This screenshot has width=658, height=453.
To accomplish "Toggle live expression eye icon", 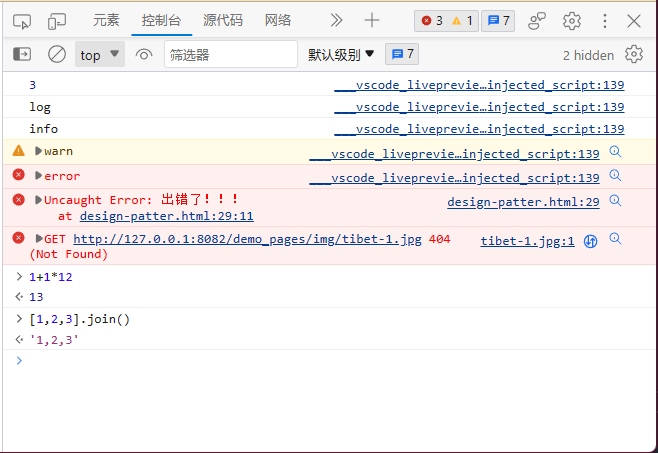I will [x=144, y=55].
